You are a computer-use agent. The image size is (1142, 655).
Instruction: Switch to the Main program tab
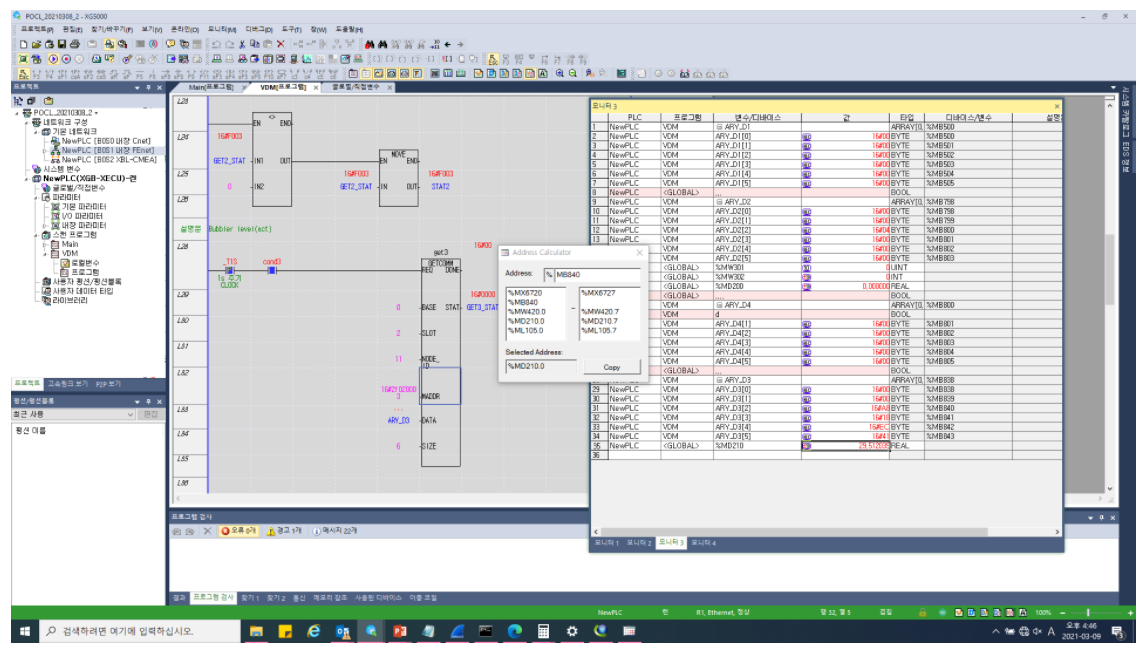point(210,88)
